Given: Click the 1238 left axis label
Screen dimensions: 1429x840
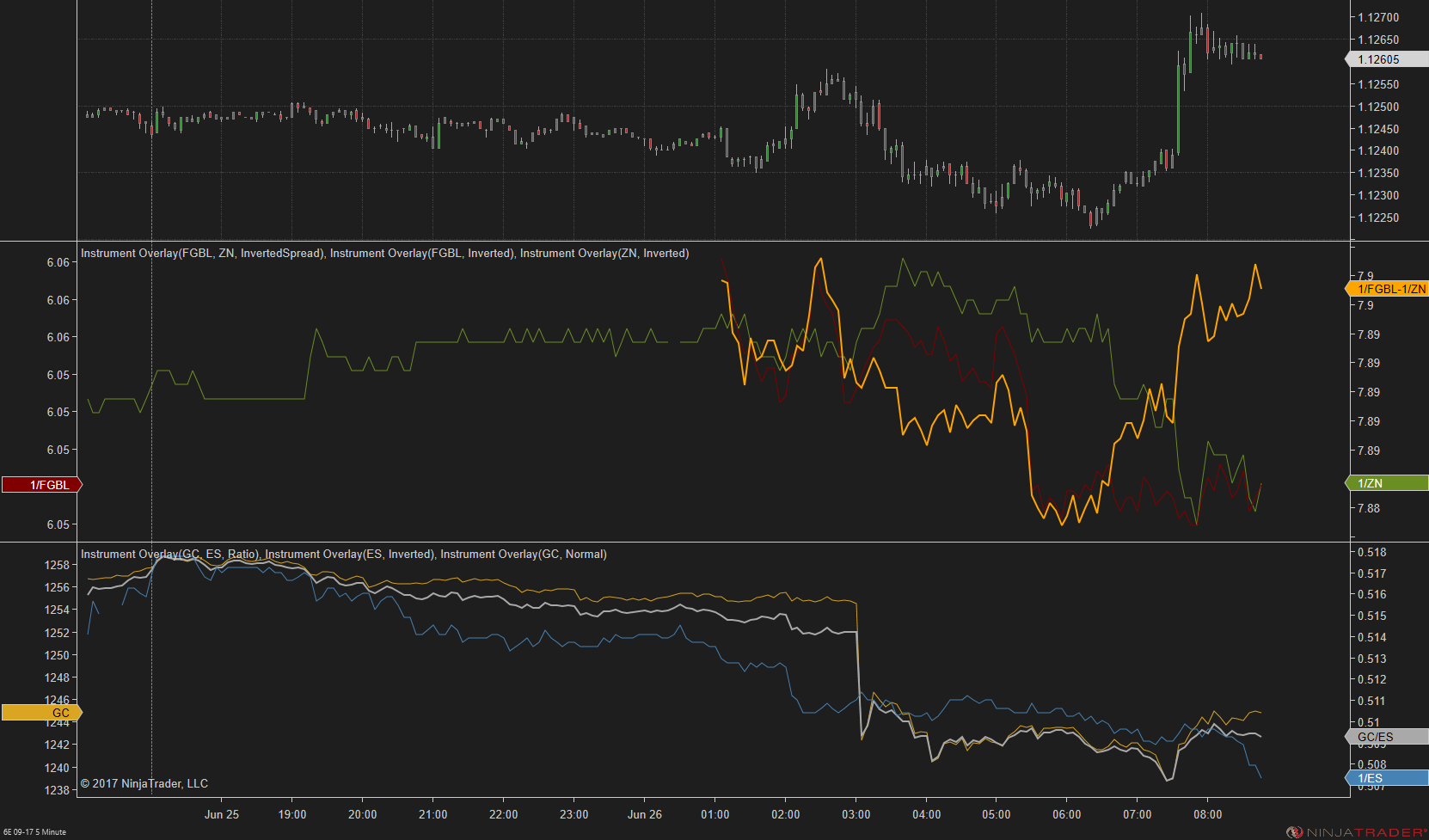Looking at the screenshot, I should pos(57,790).
